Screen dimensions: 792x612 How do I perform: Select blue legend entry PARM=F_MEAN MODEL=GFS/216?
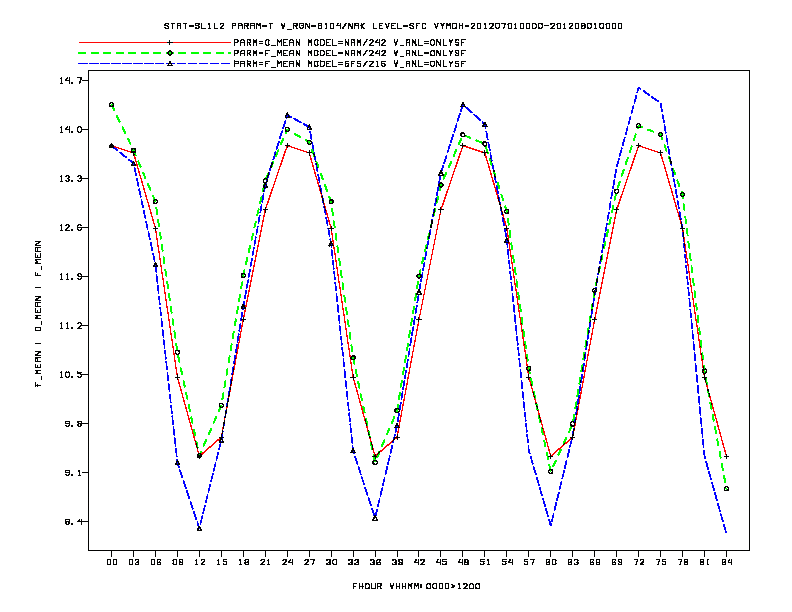pyautogui.click(x=350, y=64)
